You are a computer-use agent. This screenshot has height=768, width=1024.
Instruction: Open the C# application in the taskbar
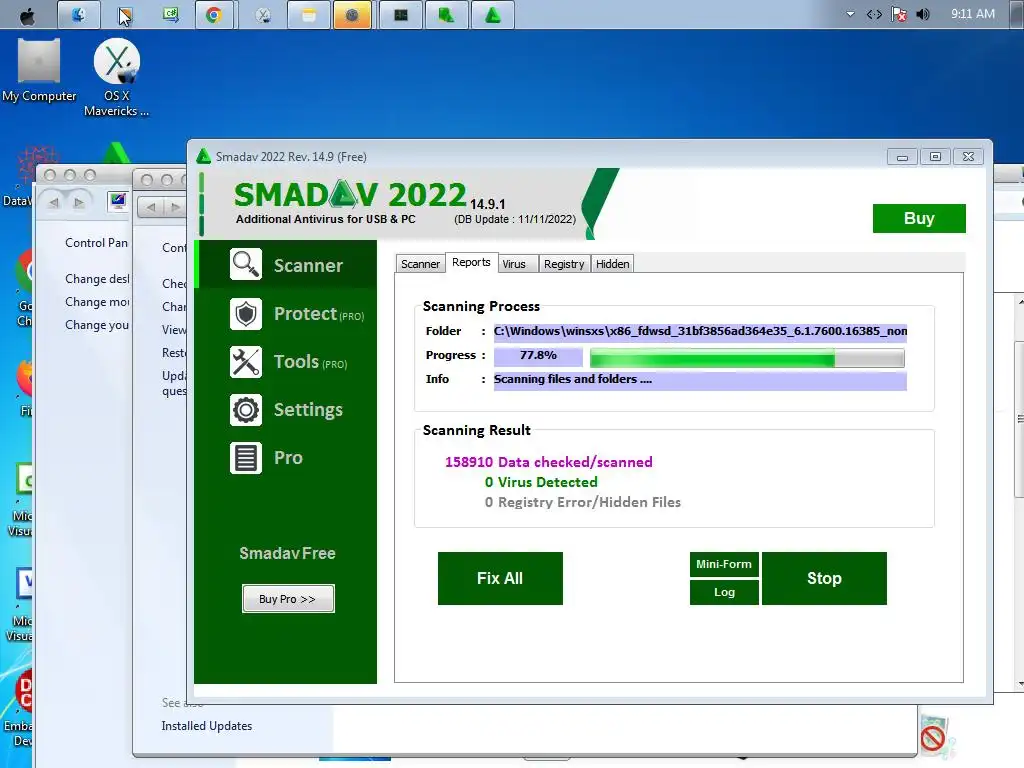click(x=170, y=15)
